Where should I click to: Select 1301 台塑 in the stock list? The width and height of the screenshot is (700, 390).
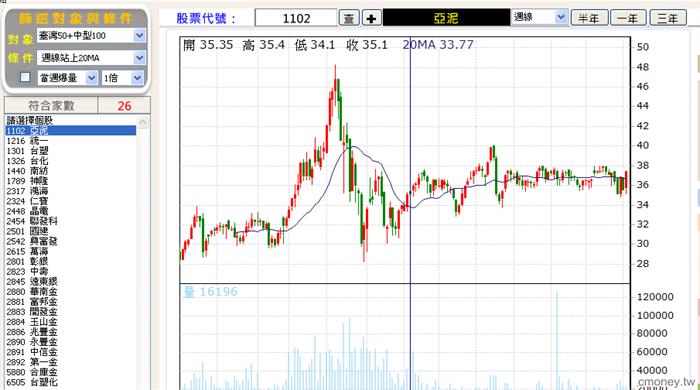pyautogui.click(x=71, y=151)
